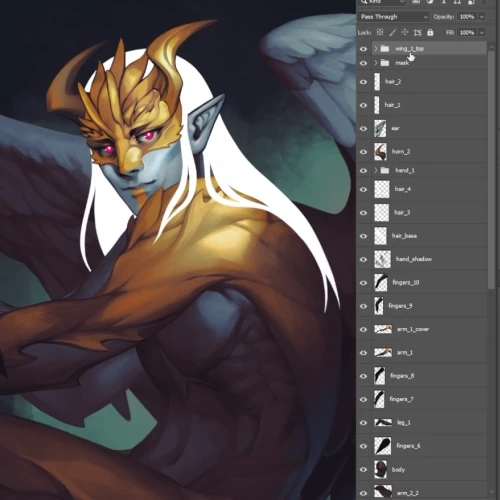Click the hand_1 group folder icon

[x=385, y=170]
